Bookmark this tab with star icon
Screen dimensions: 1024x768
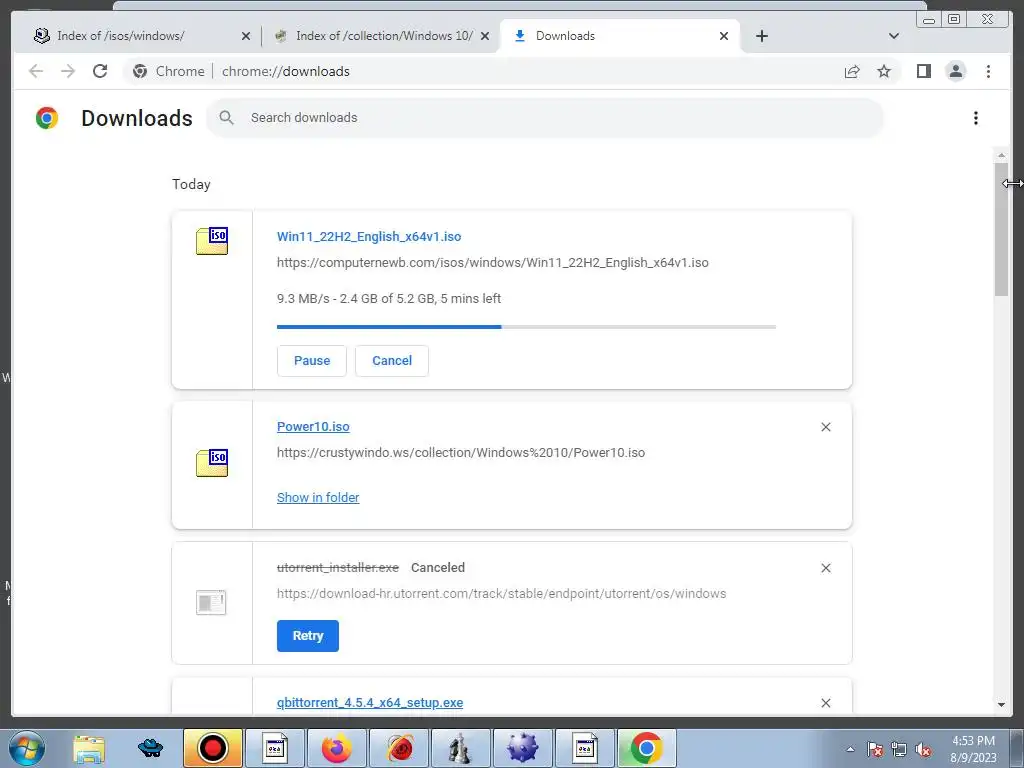(x=884, y=71)
